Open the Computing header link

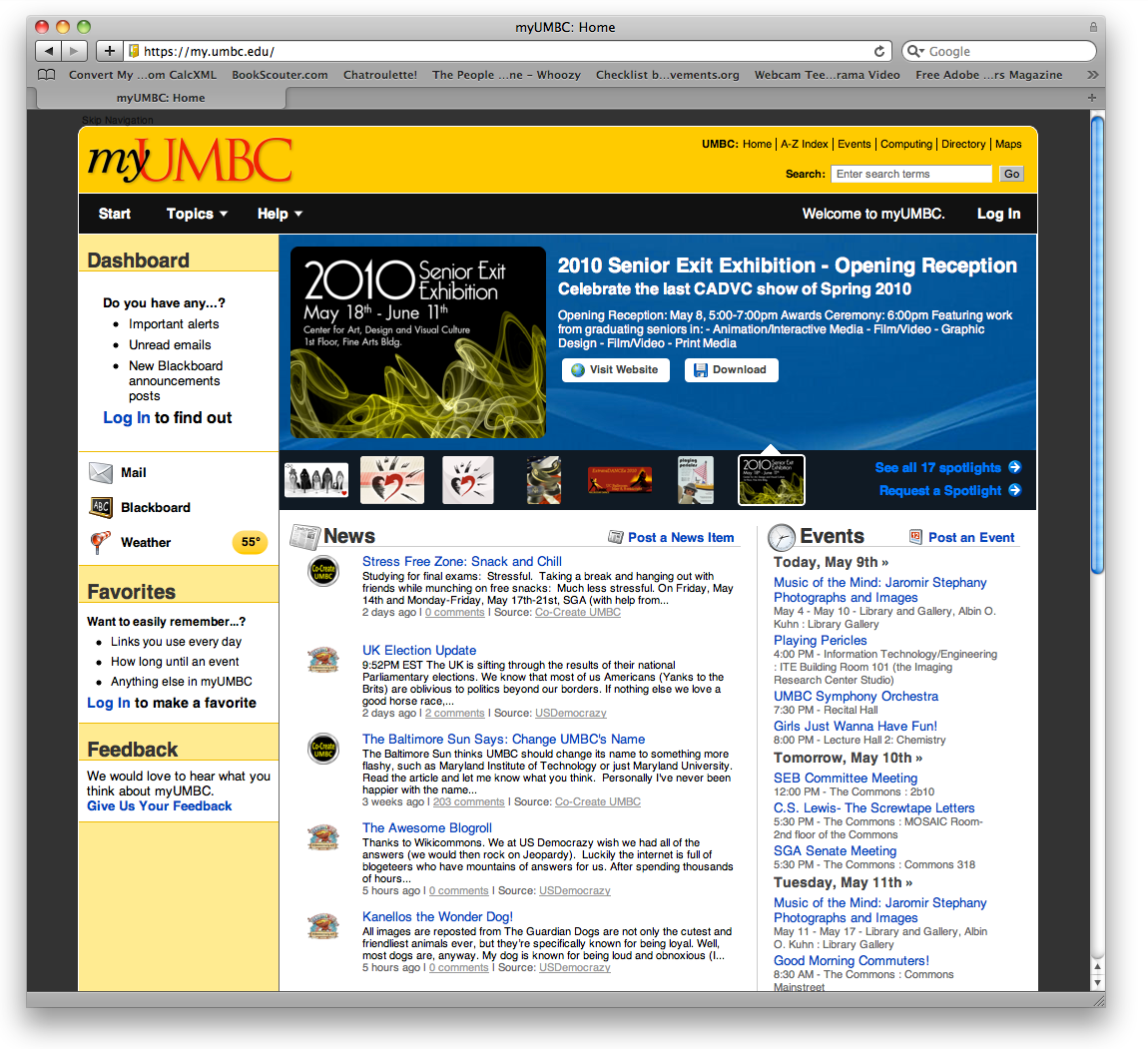906,144
